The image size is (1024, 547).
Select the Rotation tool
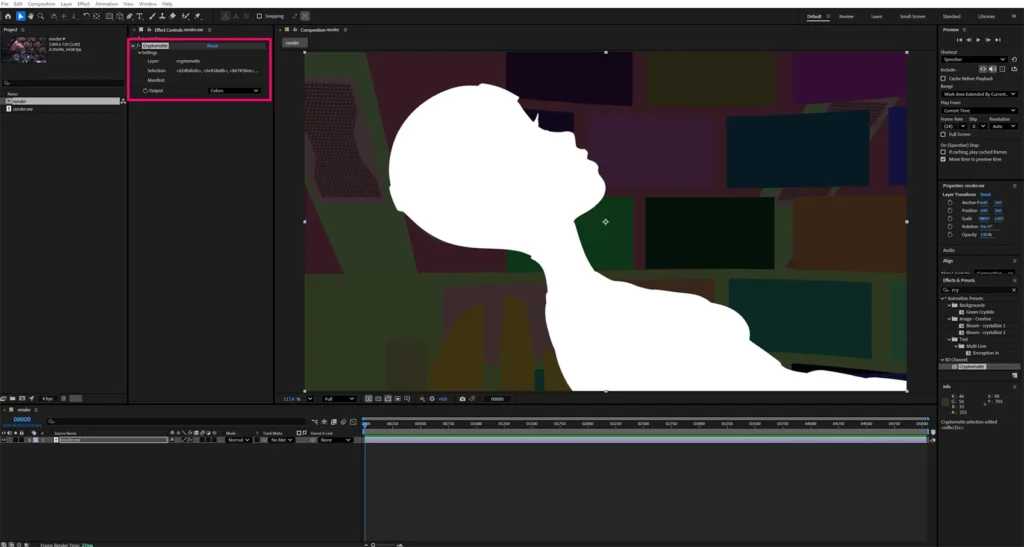pyautogui.click(x=86, y=16)
